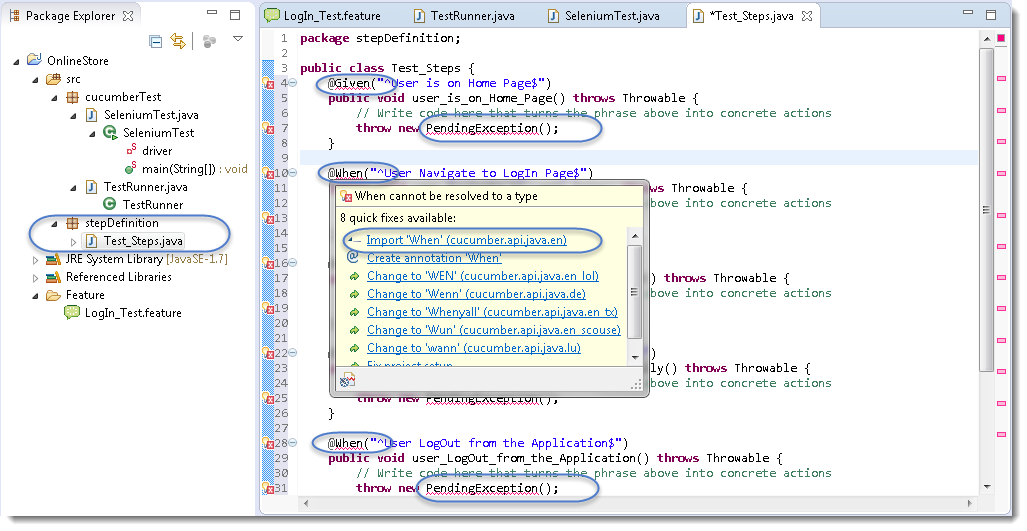Click the quick fix popup scrollbar thumb
The width and height of the screenshot is (1027, 531).
click(634, 291)
